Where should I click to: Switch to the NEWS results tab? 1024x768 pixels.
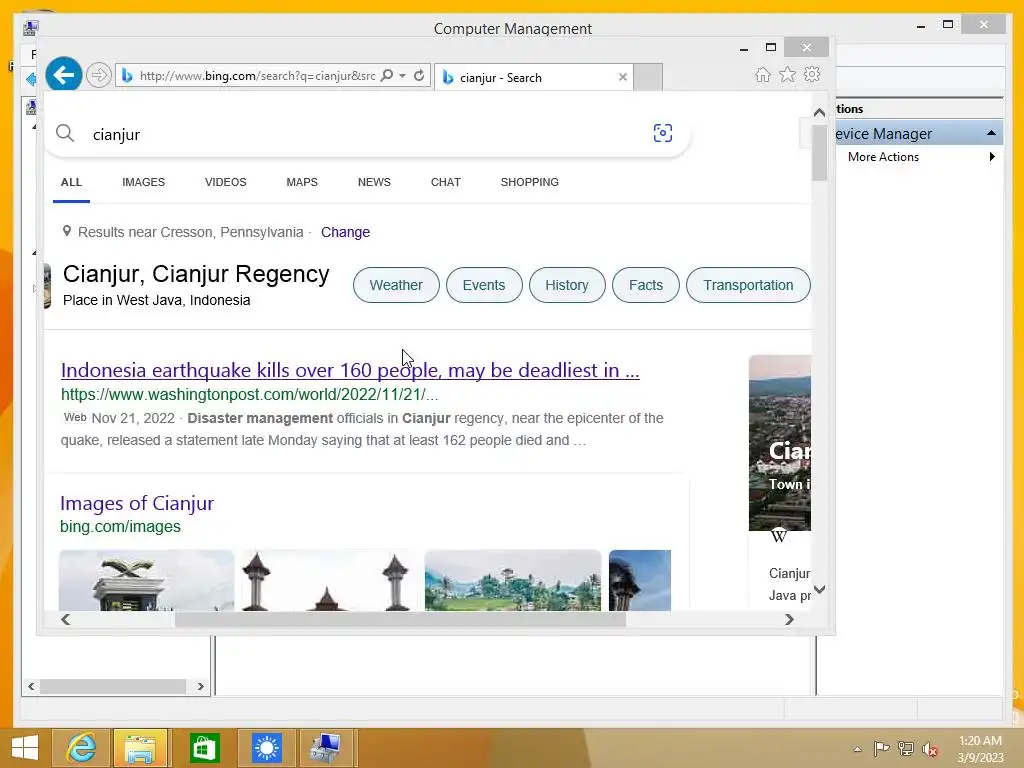coord(374,182)
